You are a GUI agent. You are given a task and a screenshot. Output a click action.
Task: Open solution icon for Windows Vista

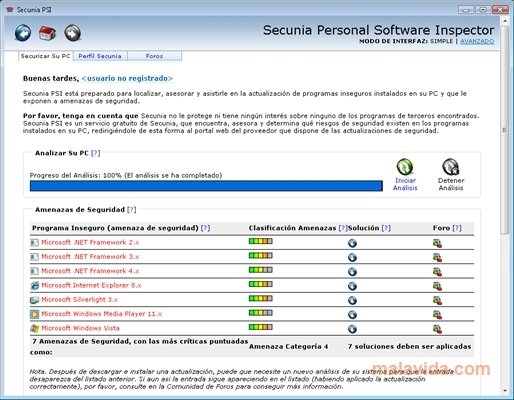tap(352, 329)
